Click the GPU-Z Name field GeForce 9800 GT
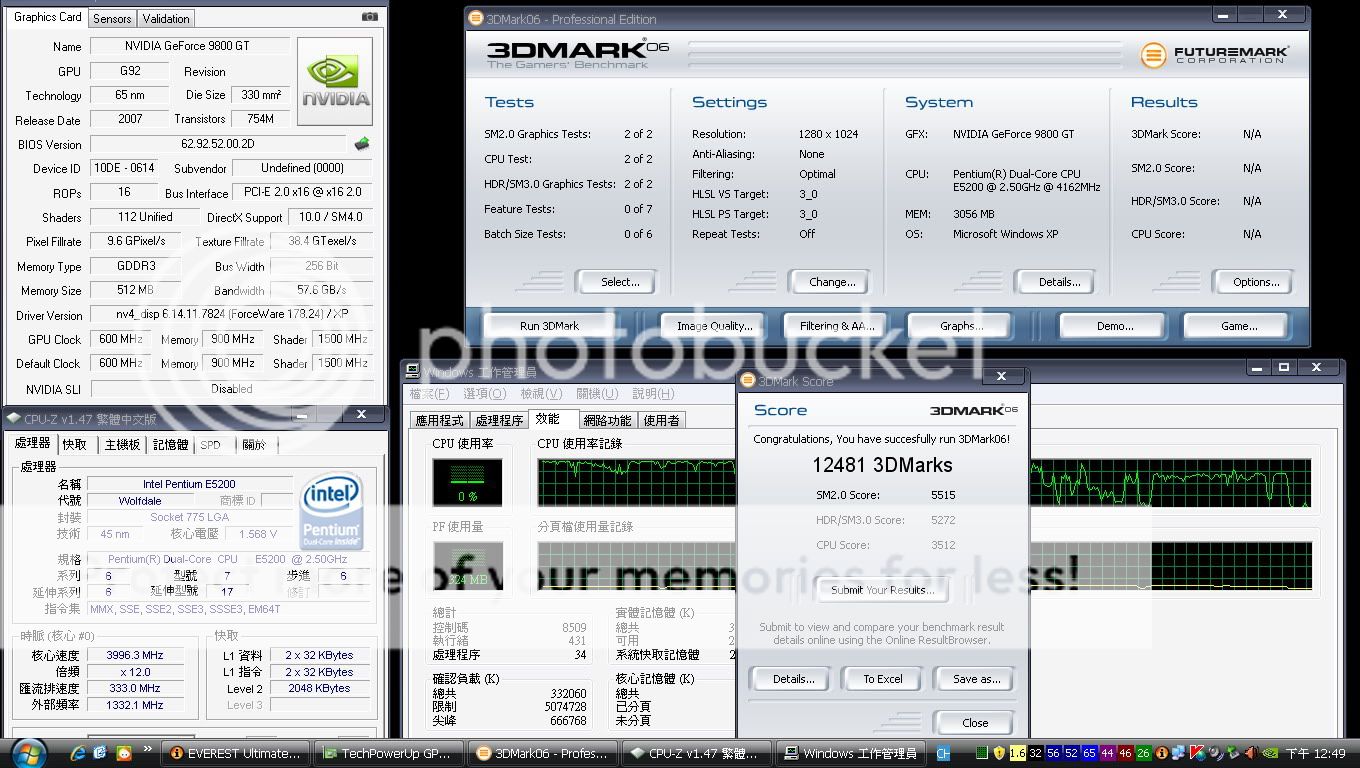This screenshot has width=1360, height=768. [190, 46]
